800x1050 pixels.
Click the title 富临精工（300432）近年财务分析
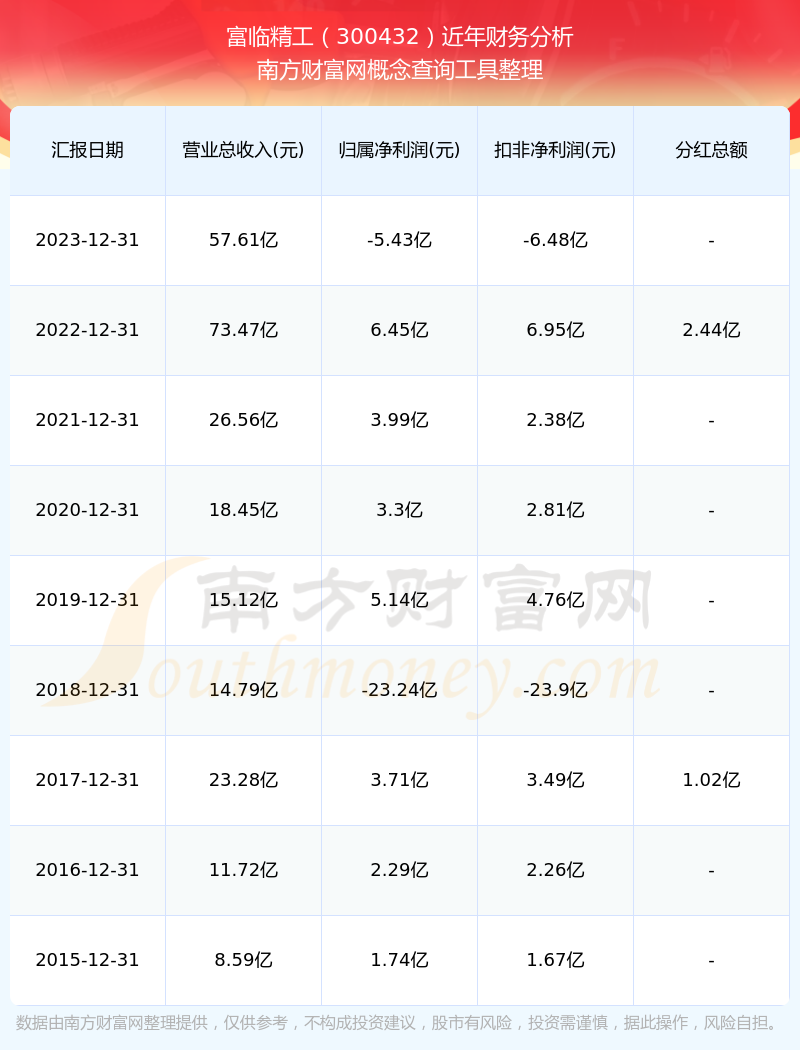[x=400, y=37]
